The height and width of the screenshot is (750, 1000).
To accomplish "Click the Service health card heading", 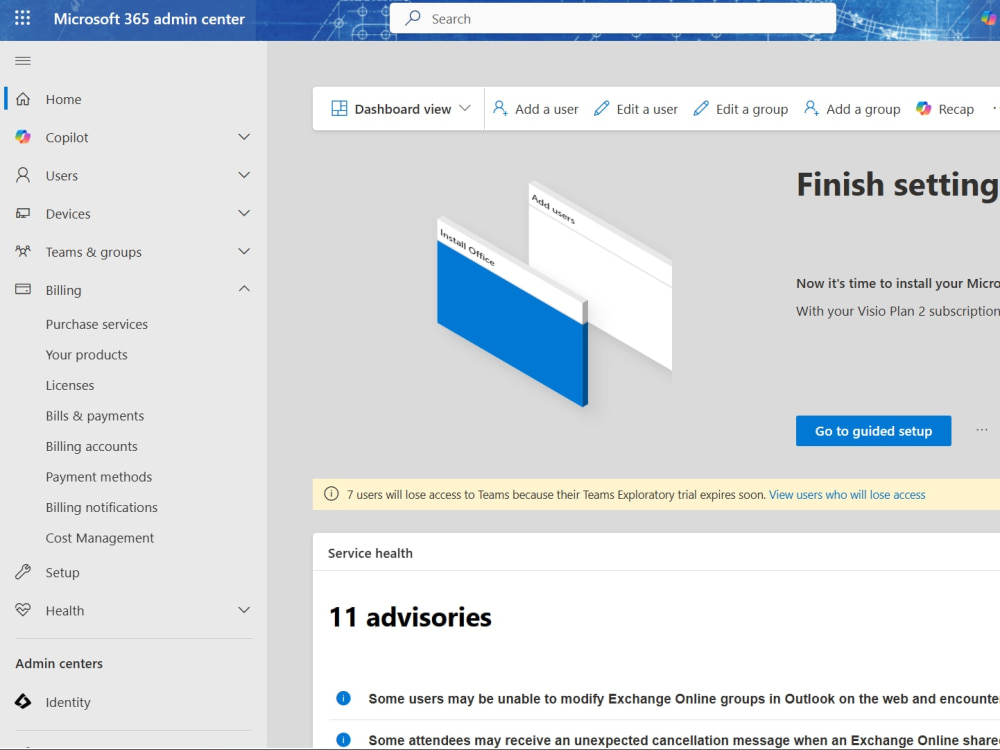I will (x=370, y=553).
